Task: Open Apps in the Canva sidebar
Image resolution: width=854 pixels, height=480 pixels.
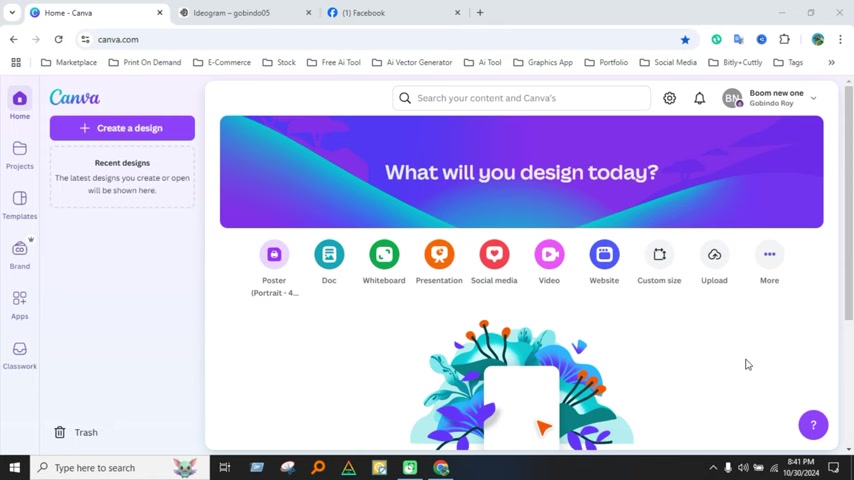Action: (20, 305)
